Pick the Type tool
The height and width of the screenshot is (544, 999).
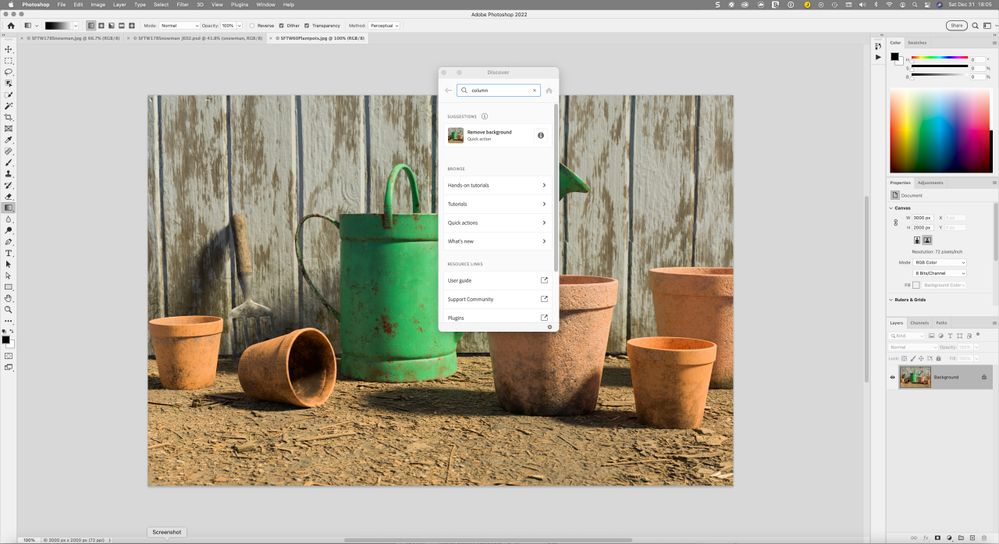pyautogui.click(x=9, y=253)
